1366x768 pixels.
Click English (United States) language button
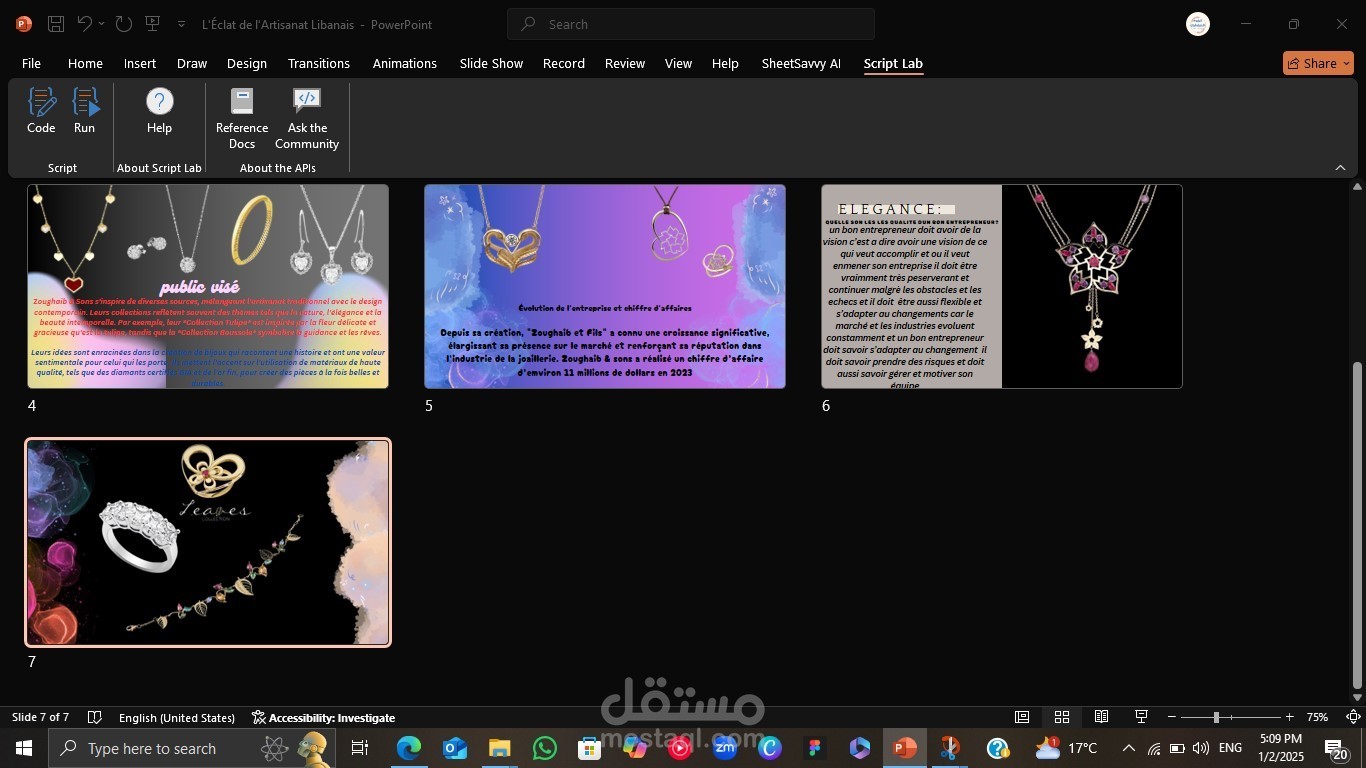(177, 717)
